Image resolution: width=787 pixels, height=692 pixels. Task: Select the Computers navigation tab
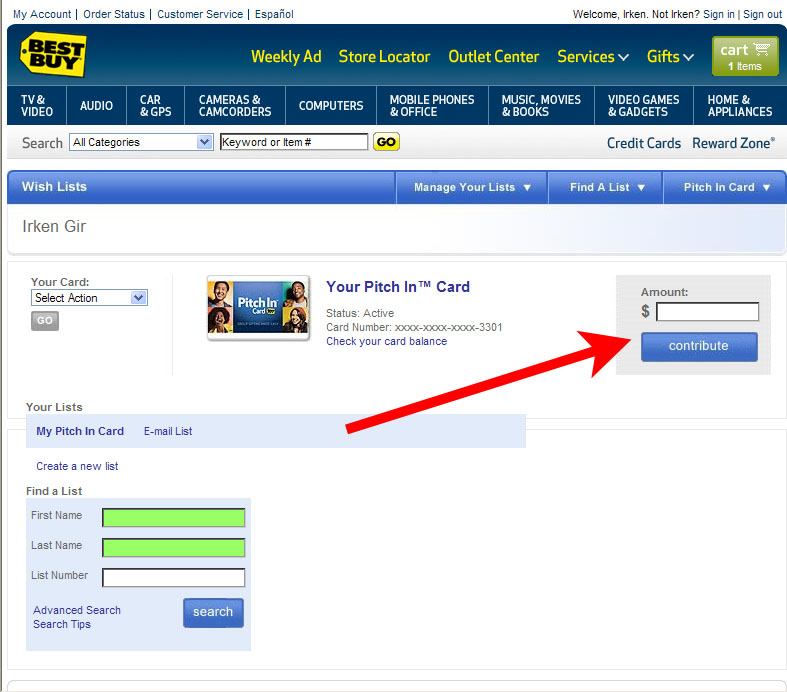click(331, 106)
